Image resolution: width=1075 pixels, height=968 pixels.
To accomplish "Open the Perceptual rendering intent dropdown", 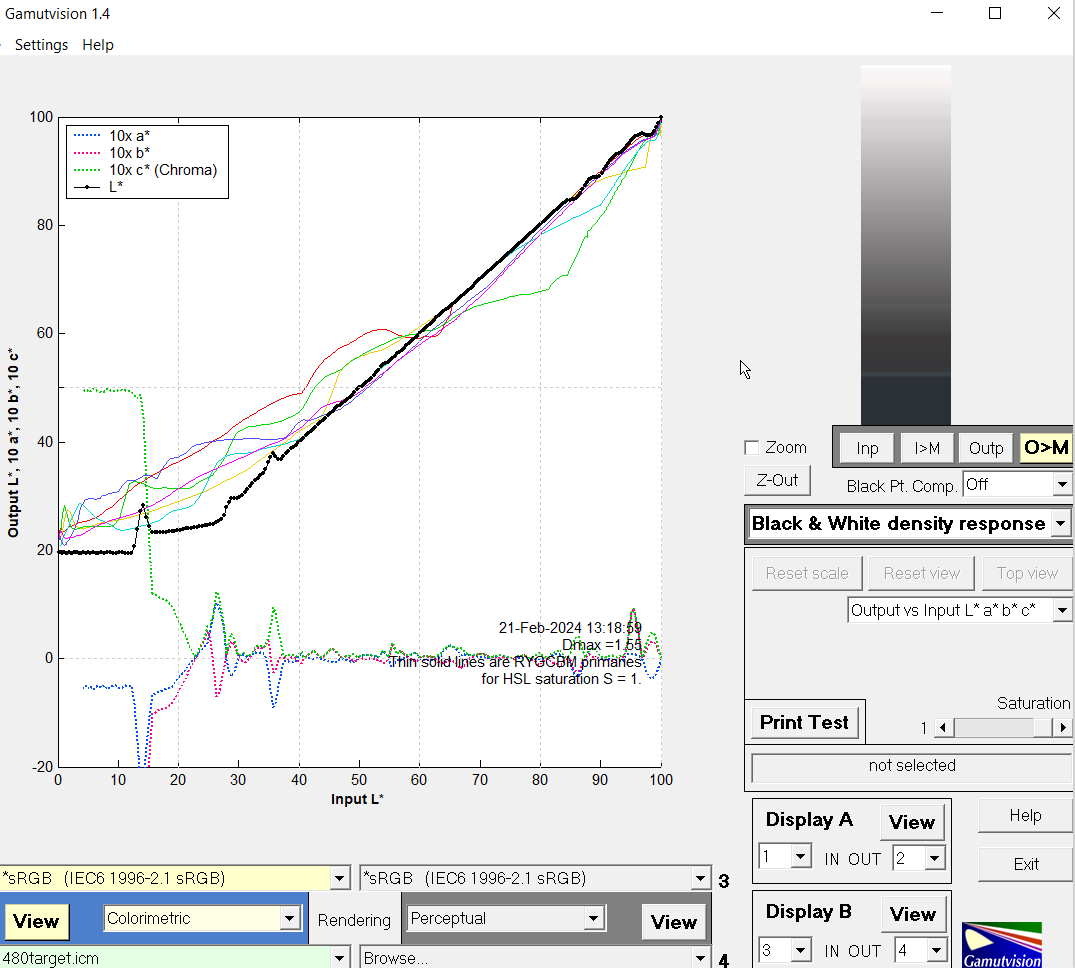I will [506, 918].
